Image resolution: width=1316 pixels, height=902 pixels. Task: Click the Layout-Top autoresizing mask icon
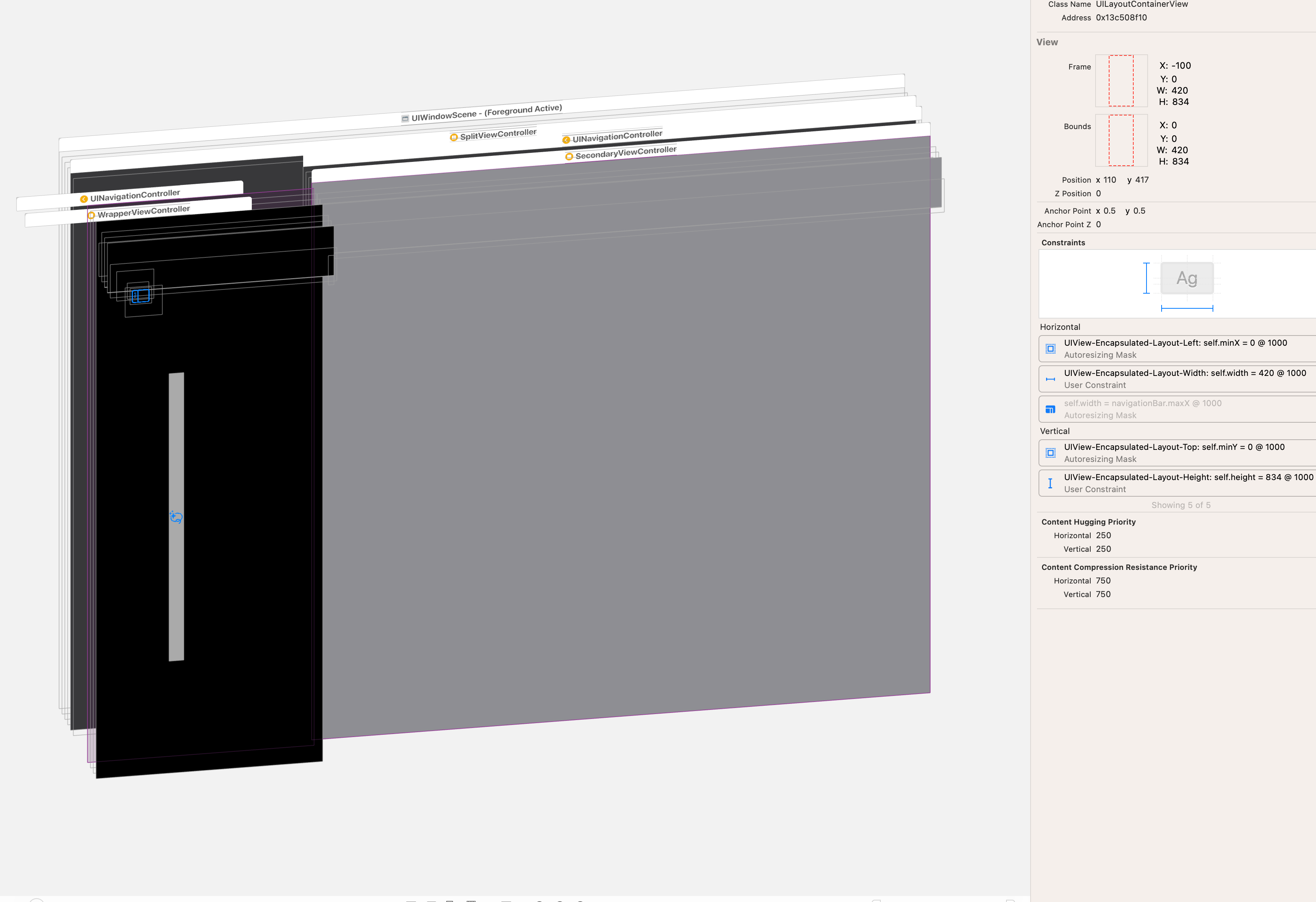[x=1050, y=453]
